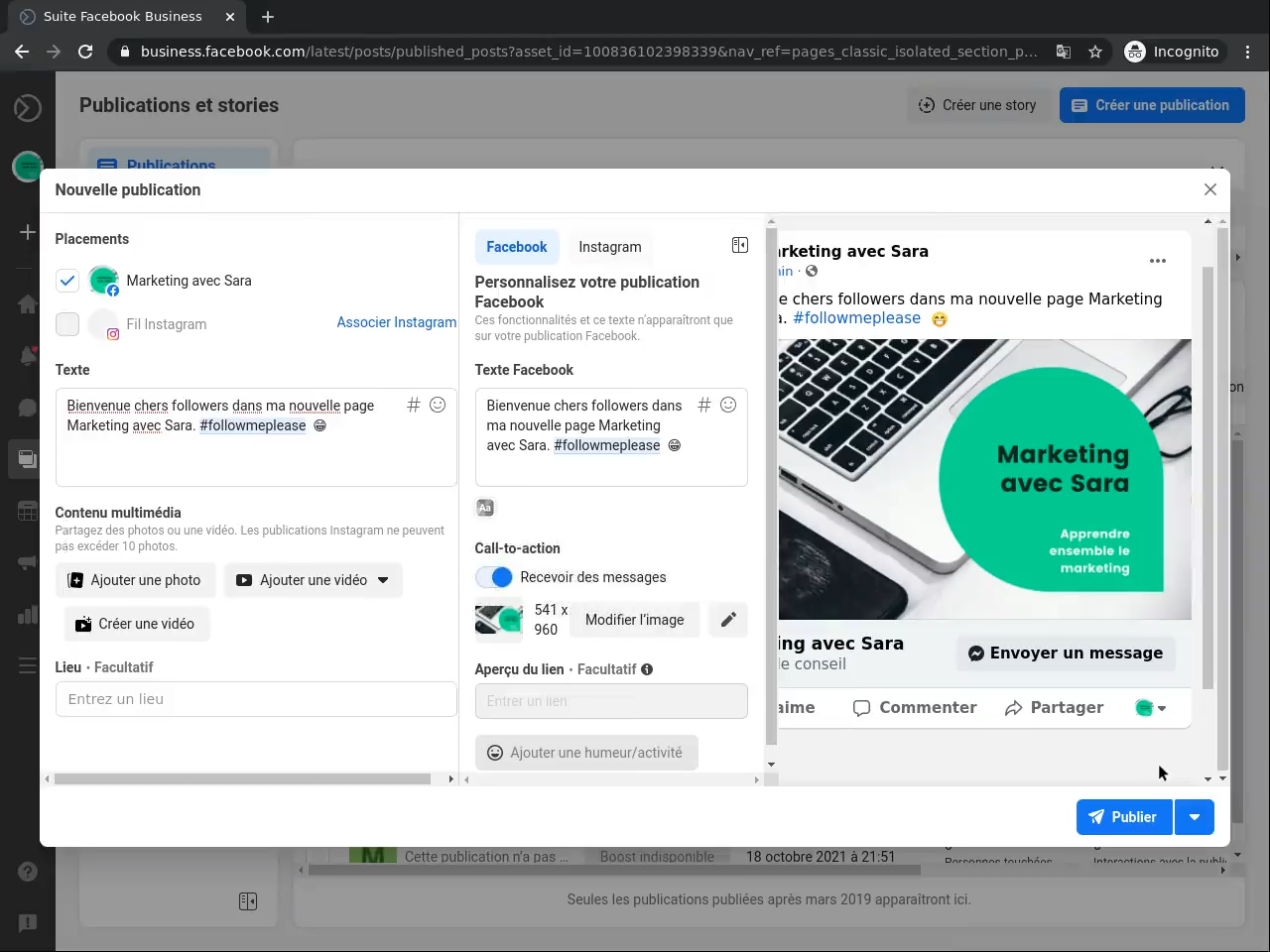Click the Associer Instagram link
Screen dimensions: 1270x952
point(396,322)
